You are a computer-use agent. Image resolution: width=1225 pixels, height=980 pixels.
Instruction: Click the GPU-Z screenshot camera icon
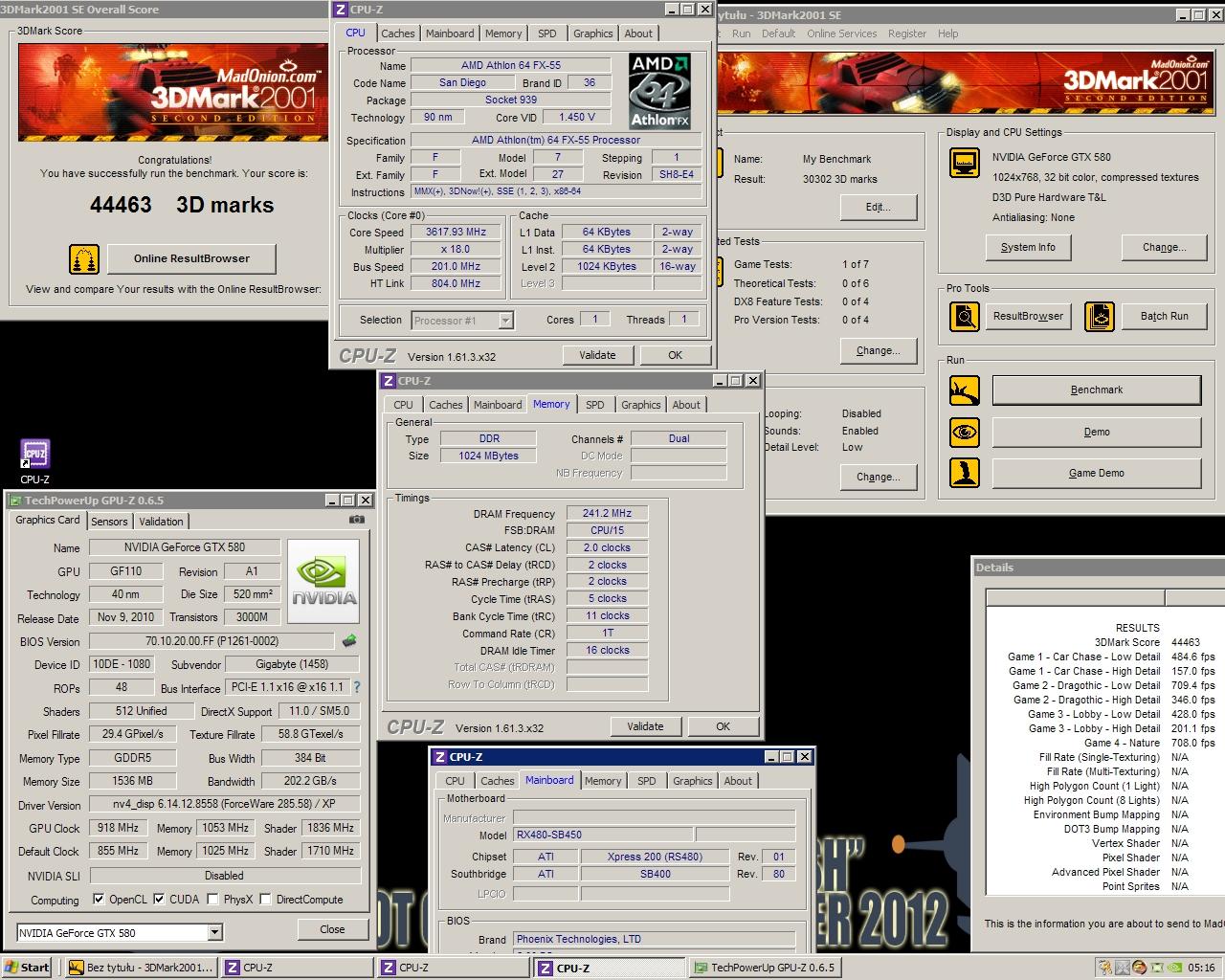click(x=357, y=520)
